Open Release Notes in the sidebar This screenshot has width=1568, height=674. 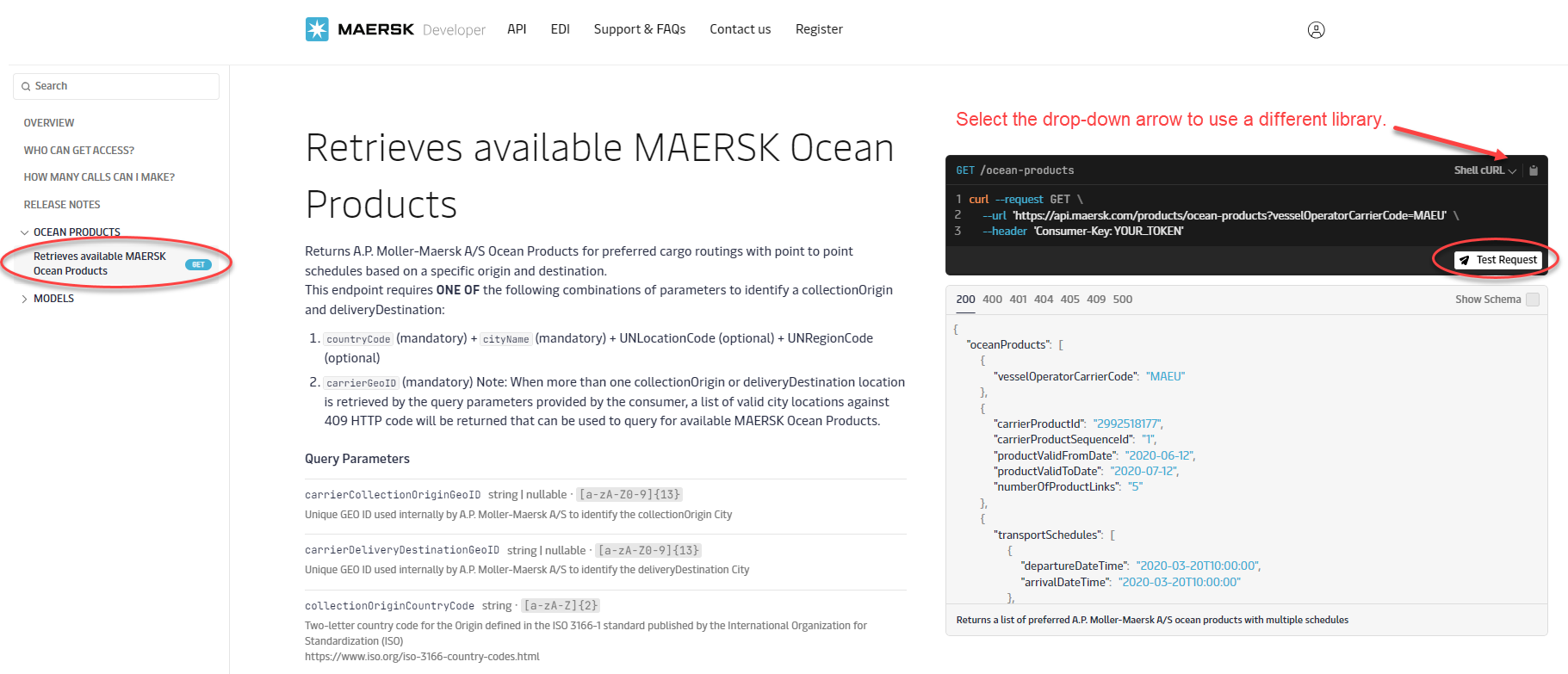tap(62, 205)
